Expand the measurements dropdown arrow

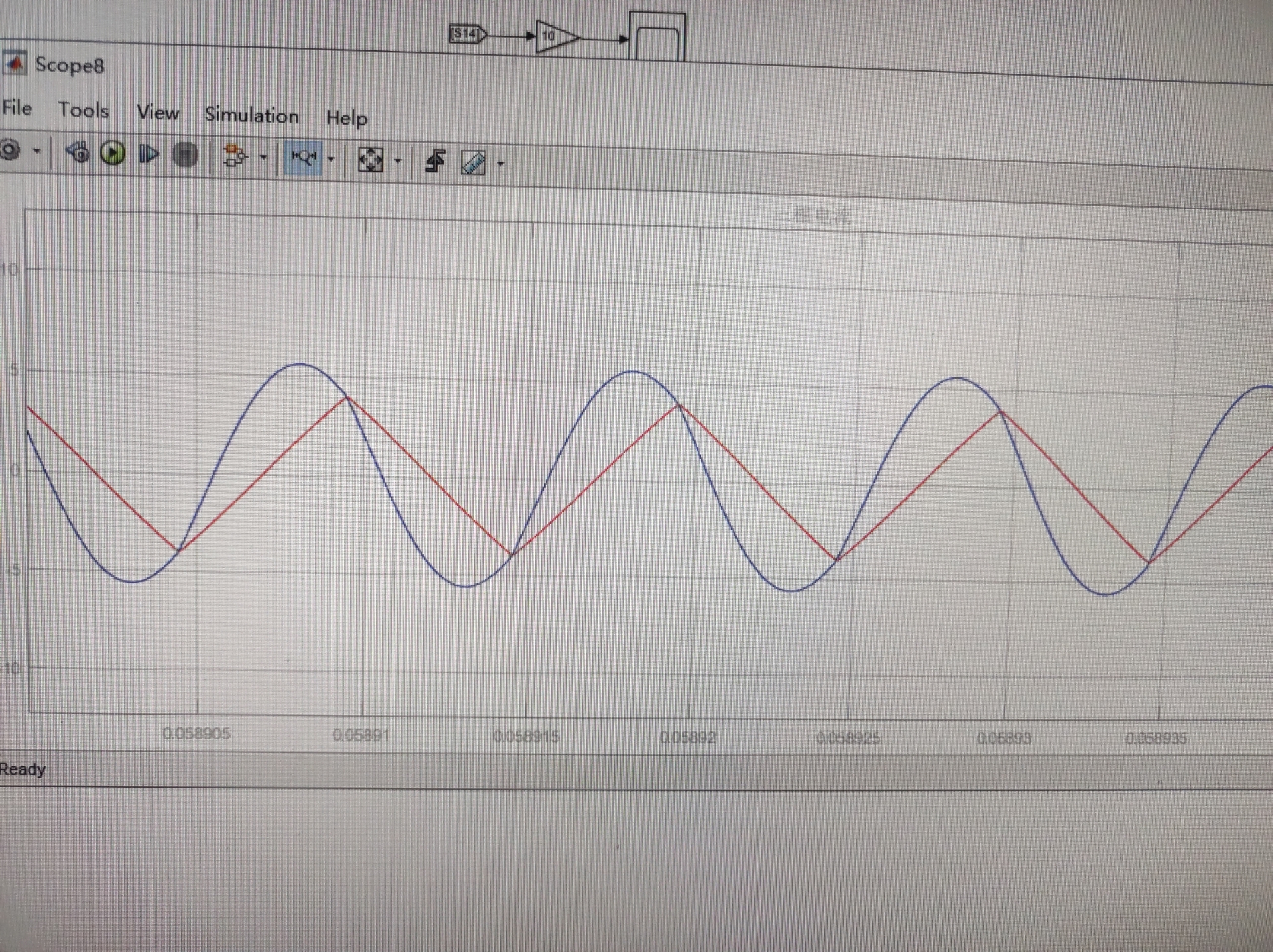[501, 163]
